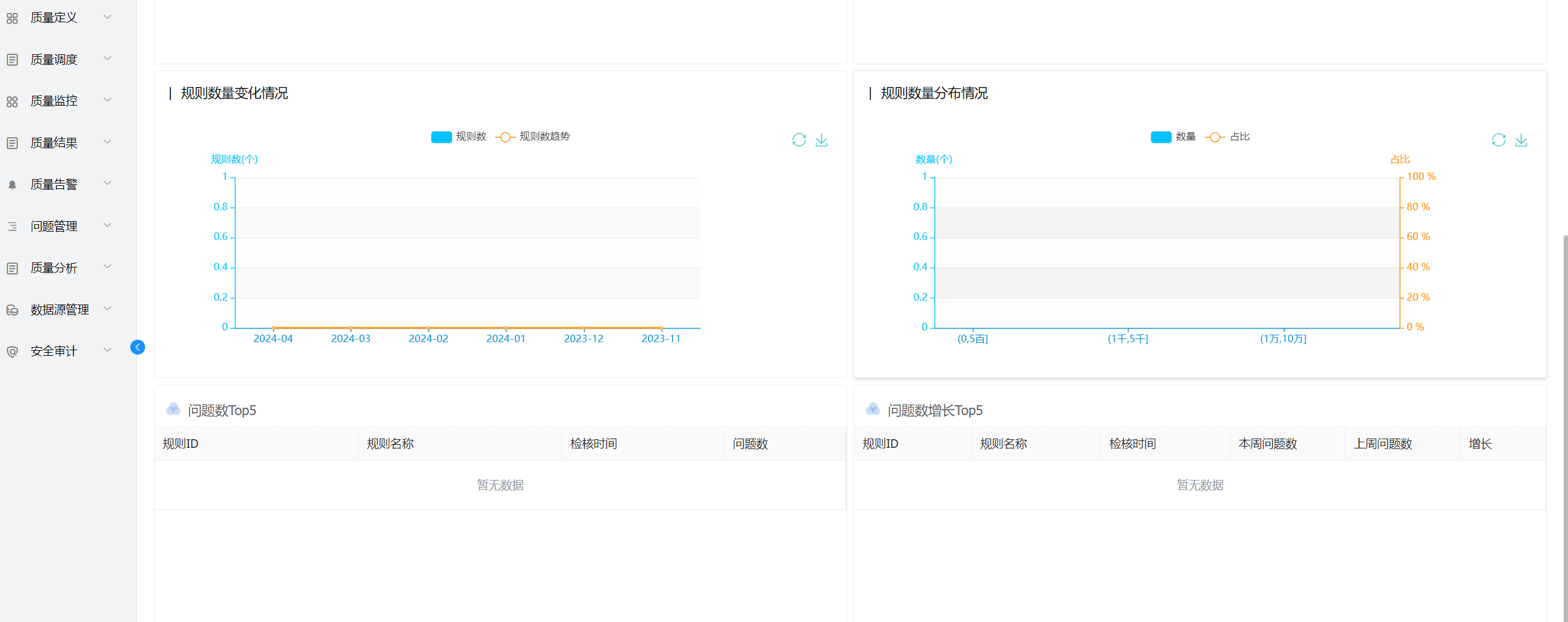Expand the 质量告警 menu chevron
Image resolution: width=1568 pixels, height=622 pixels.
click(107, 183)
